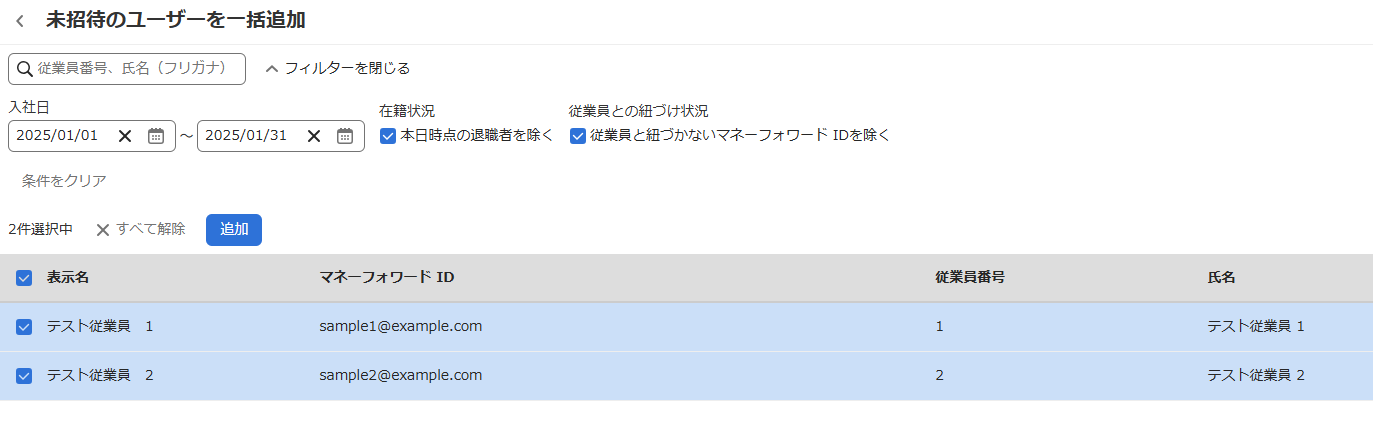Click the すべて解除 X icon
Image resolution: width=1373 pixels, height=422 pixels.
tap(103, 230)
